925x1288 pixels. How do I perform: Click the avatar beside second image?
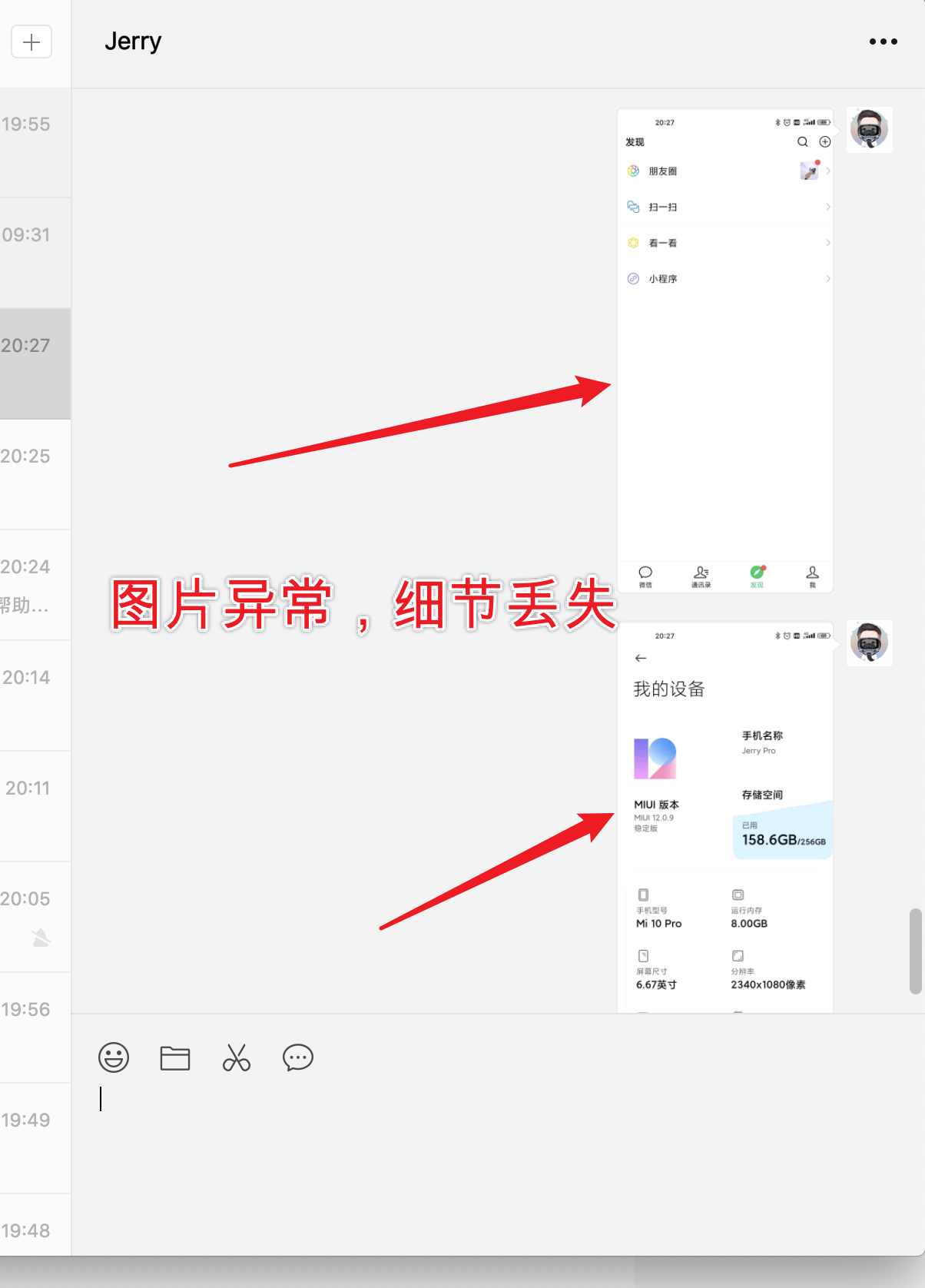click(870, 642)
